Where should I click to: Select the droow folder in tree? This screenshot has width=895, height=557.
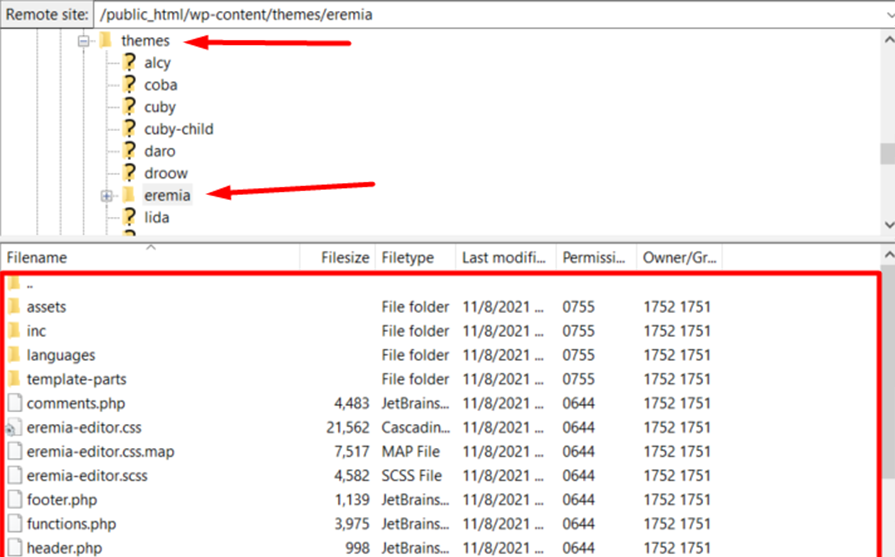pos(165,173)
